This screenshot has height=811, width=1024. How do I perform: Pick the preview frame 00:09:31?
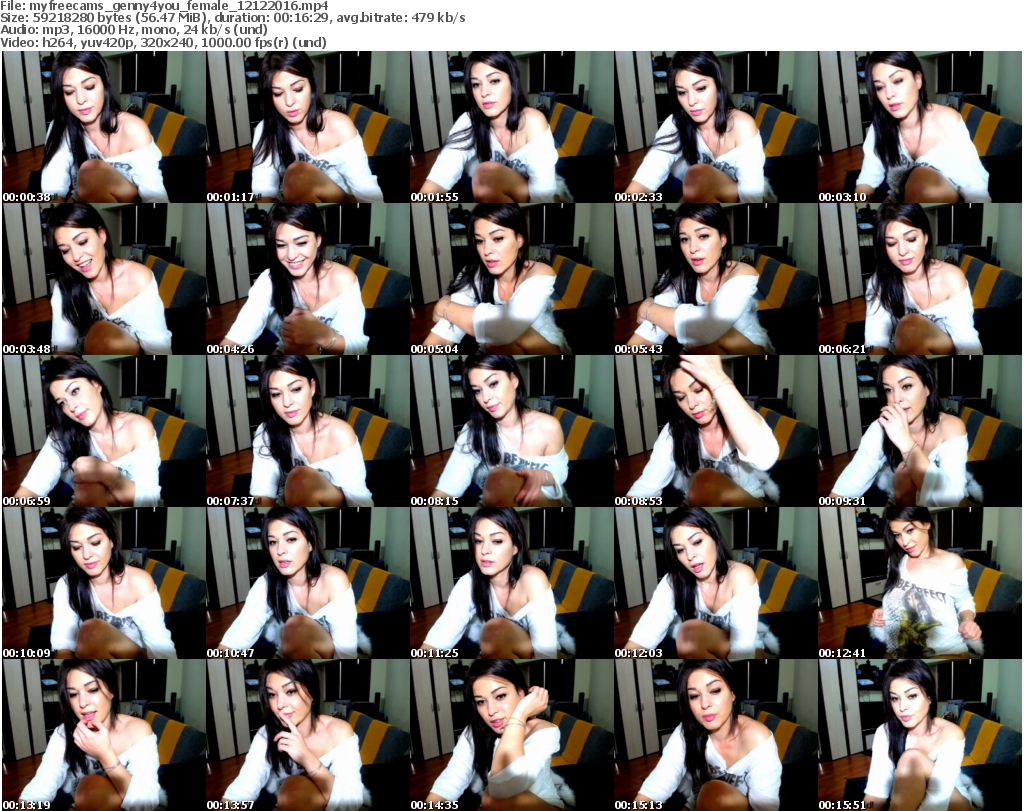pyautogui.click(x=920, y=431)
